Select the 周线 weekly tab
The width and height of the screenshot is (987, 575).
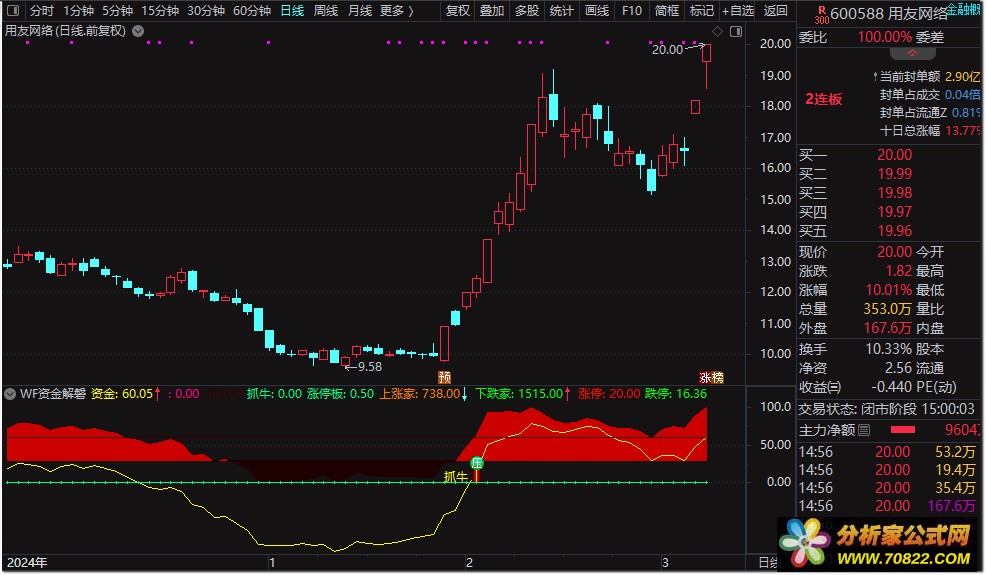point(326,11)
